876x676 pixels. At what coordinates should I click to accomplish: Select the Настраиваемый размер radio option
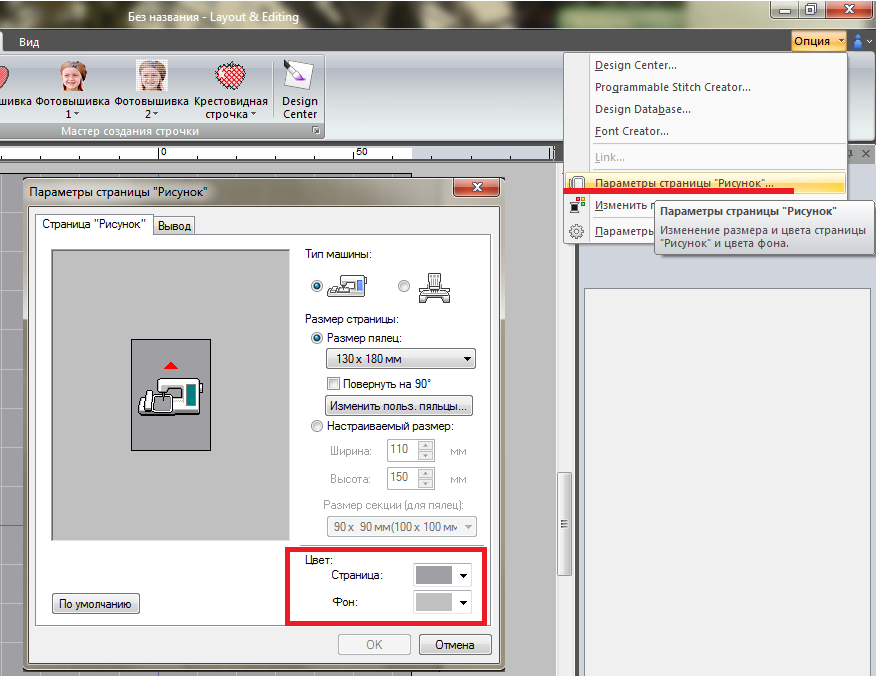[317, 426]
